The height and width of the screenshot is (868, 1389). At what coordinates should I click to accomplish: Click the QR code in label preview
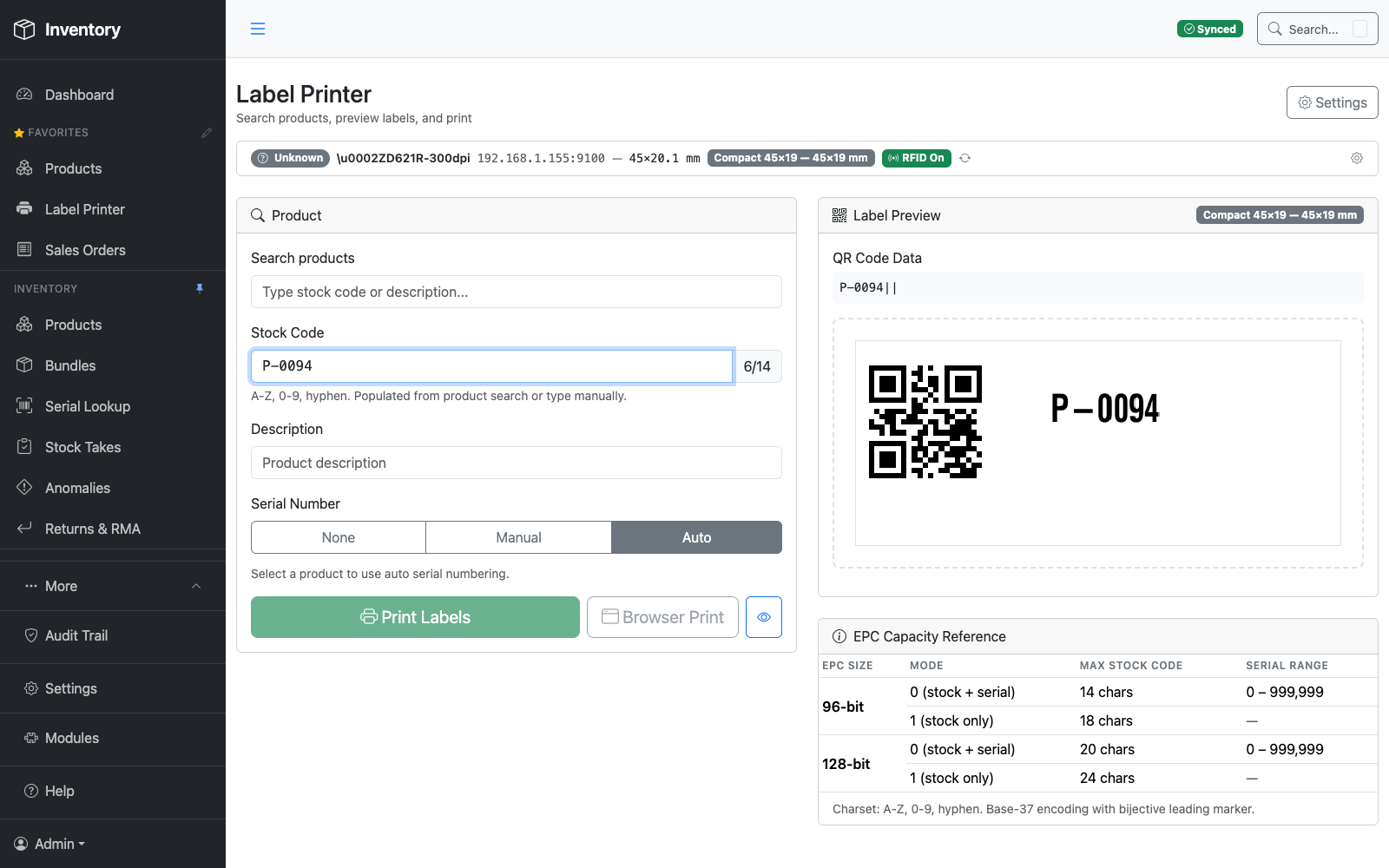click(925, 422)
